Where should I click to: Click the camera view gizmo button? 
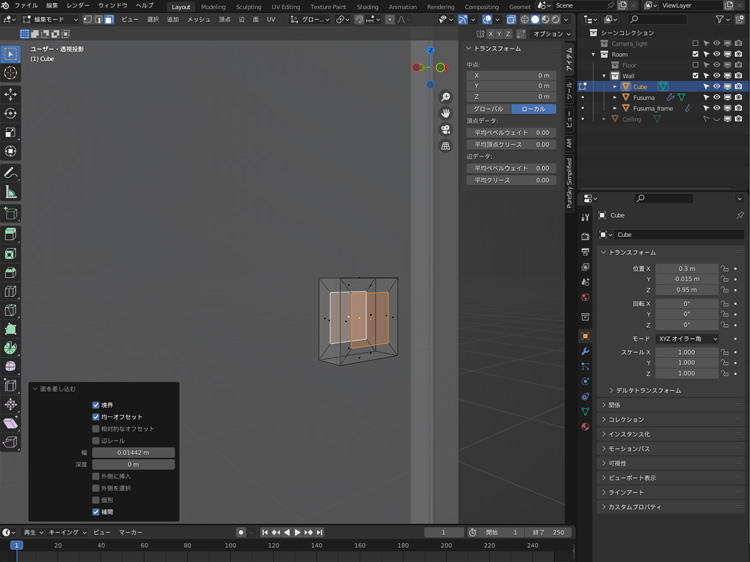[445, 129]
